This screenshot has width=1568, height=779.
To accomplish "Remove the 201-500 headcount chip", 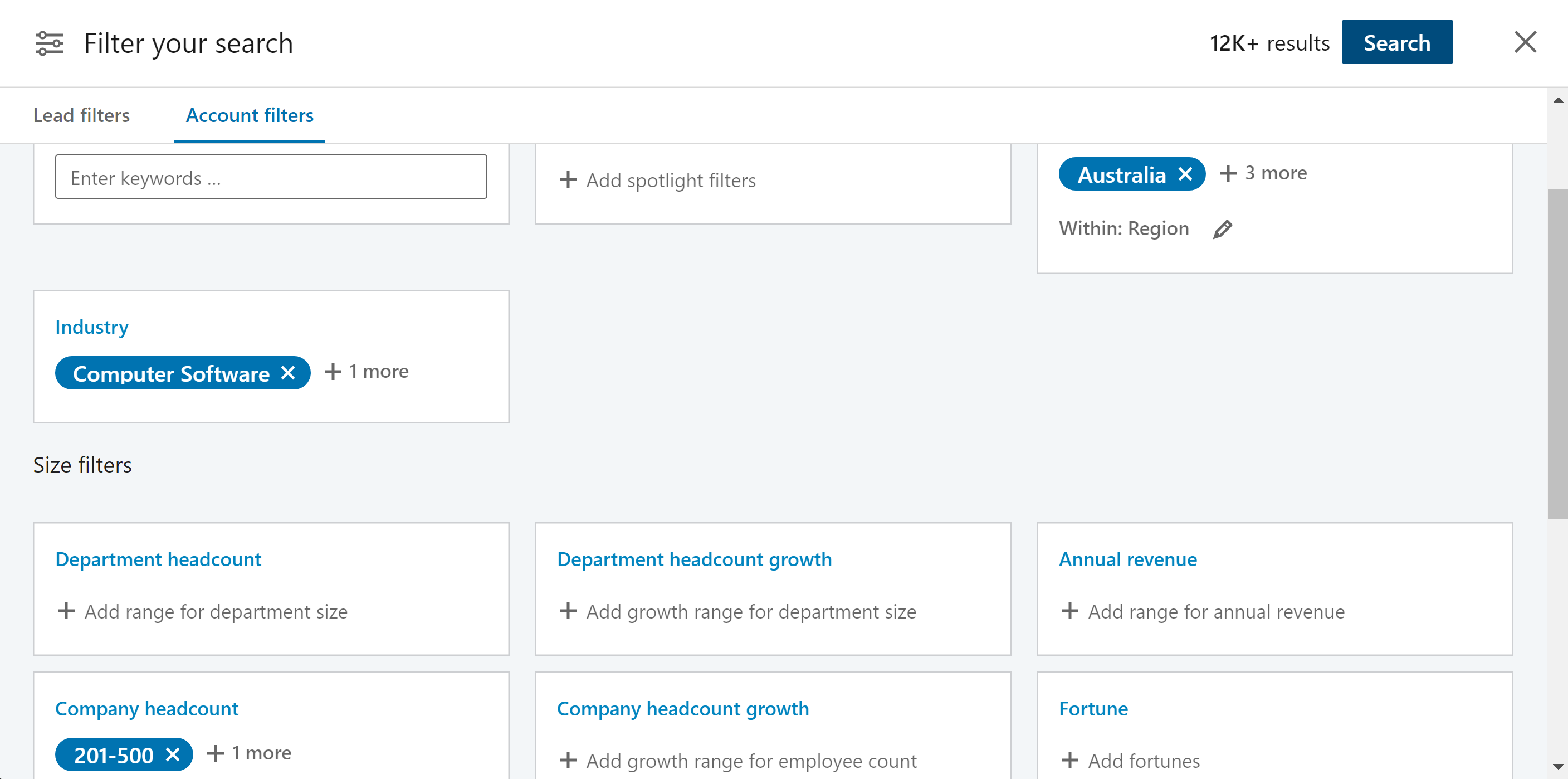I will click(173, 754).
